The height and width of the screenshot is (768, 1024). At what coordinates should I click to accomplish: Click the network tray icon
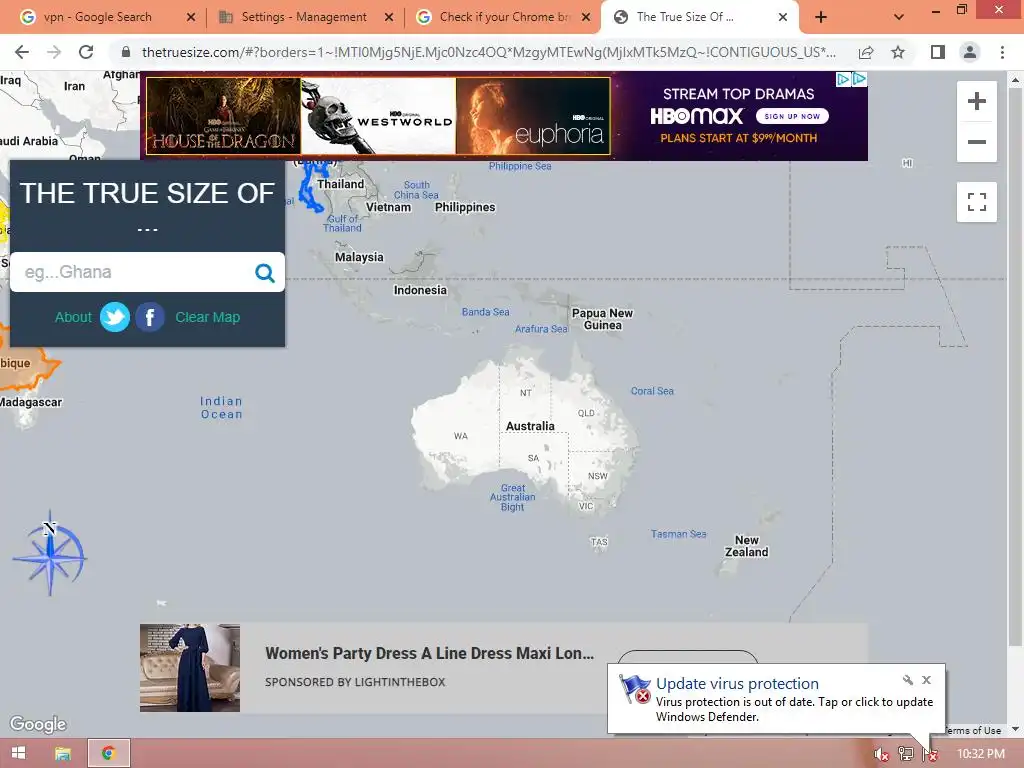point(906,754)
